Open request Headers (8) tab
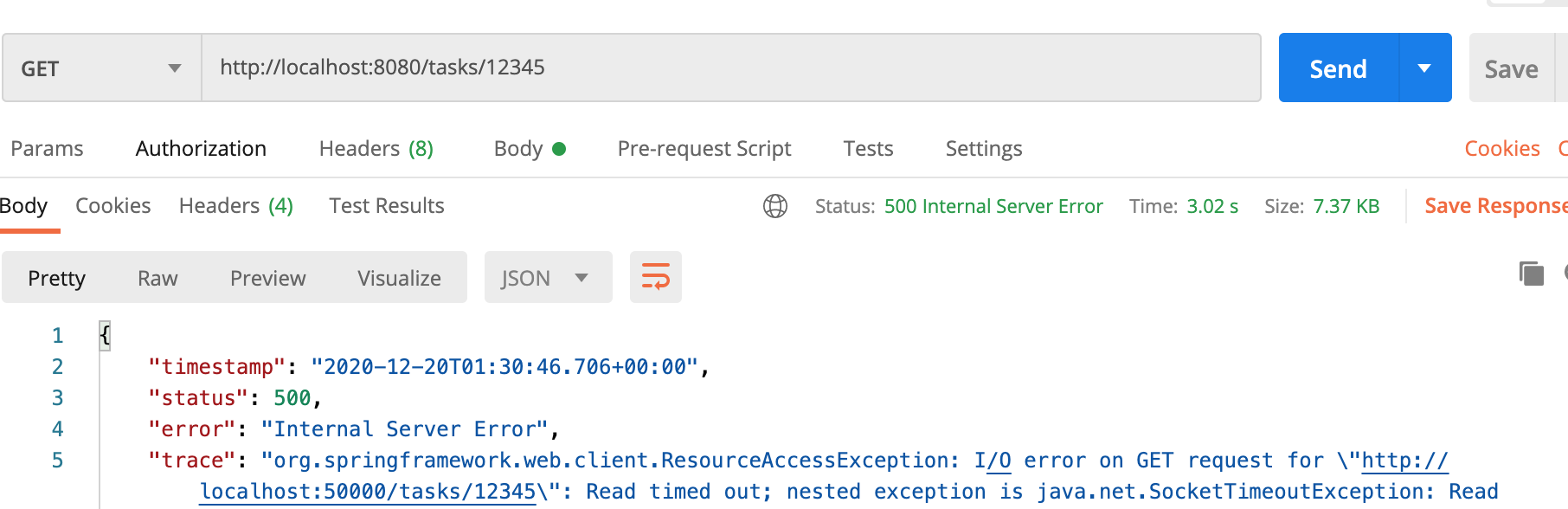This screenshot has height=509, width=1568. point(376,149)
